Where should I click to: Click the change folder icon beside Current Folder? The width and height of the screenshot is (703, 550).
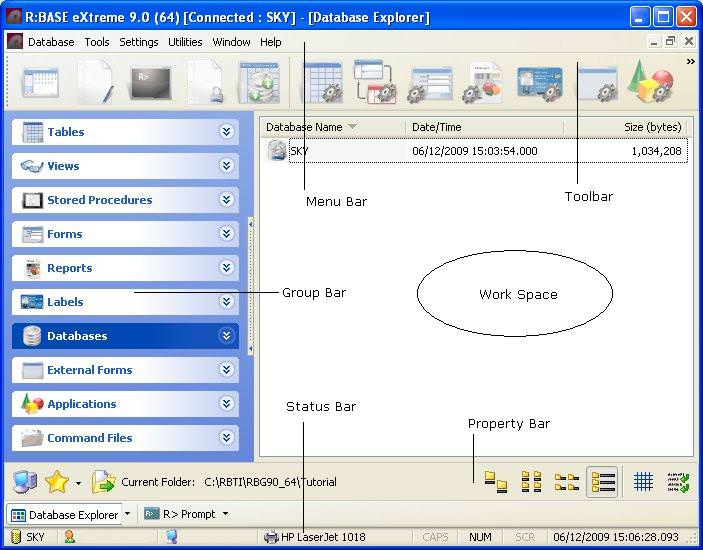coord(104,482)
